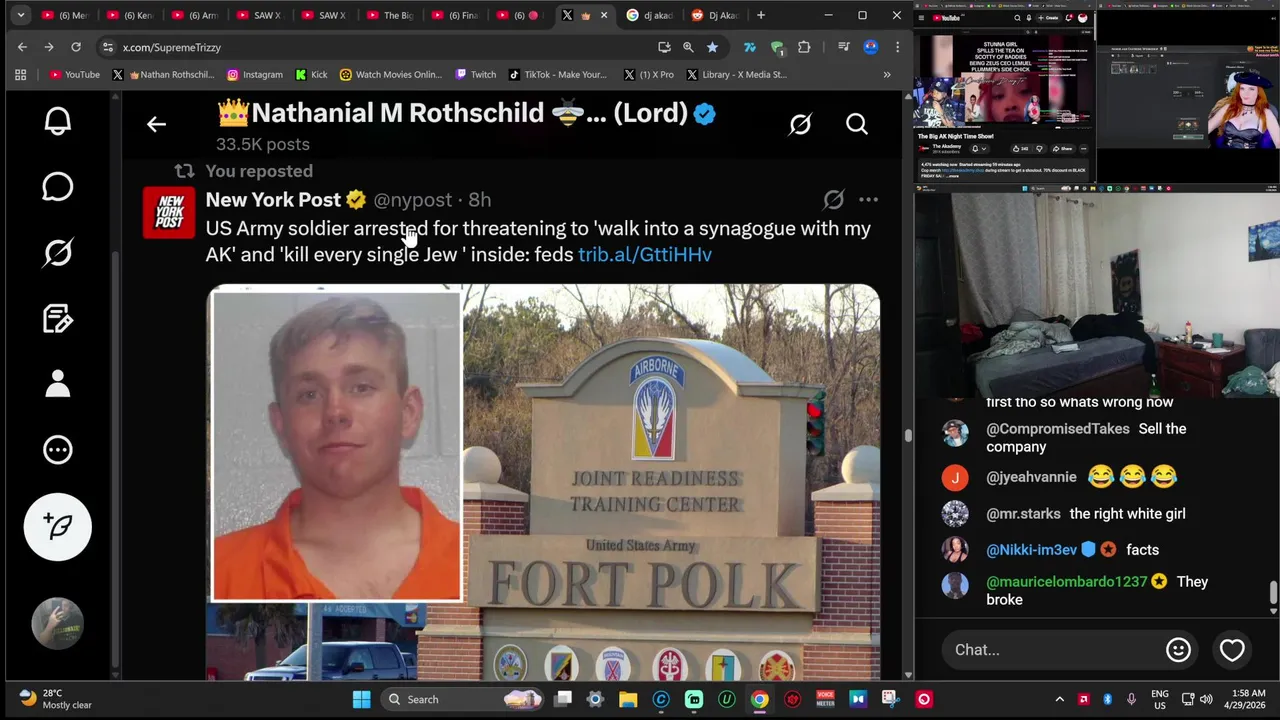Open @CompromisedTakes chat username
Screen dimensions: 1280x720
(1058, 429)
